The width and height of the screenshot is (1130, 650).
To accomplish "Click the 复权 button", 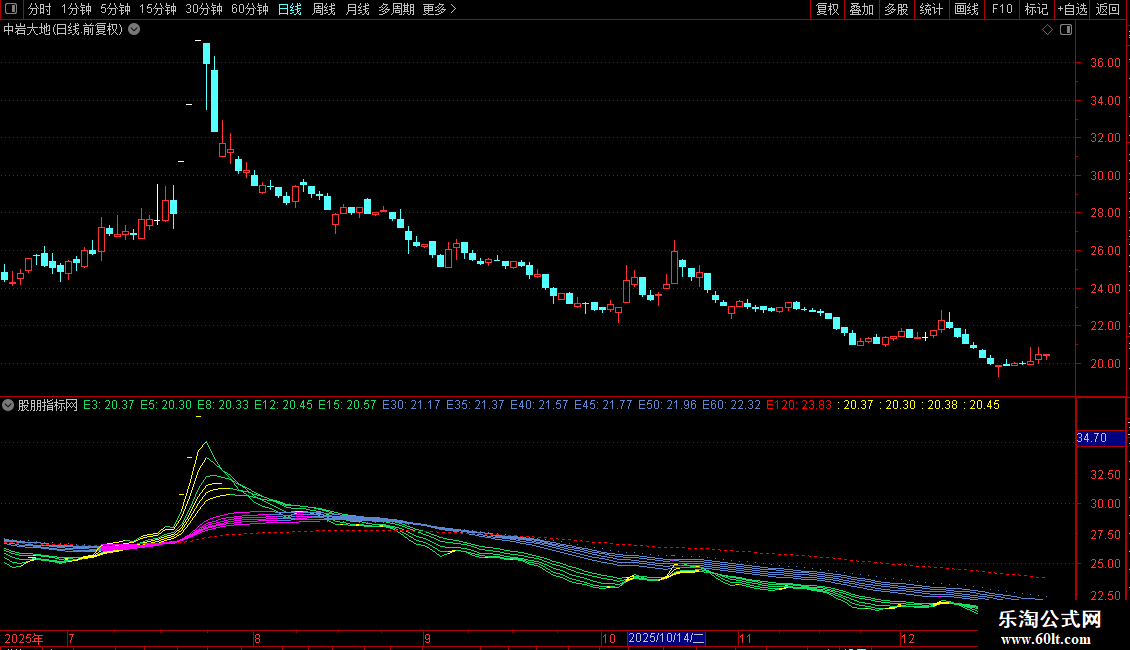I will (x=827, y=9).
